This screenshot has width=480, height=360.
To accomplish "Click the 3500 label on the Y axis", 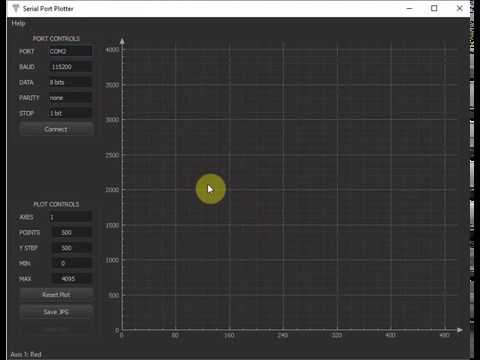I will coord(112,85).
